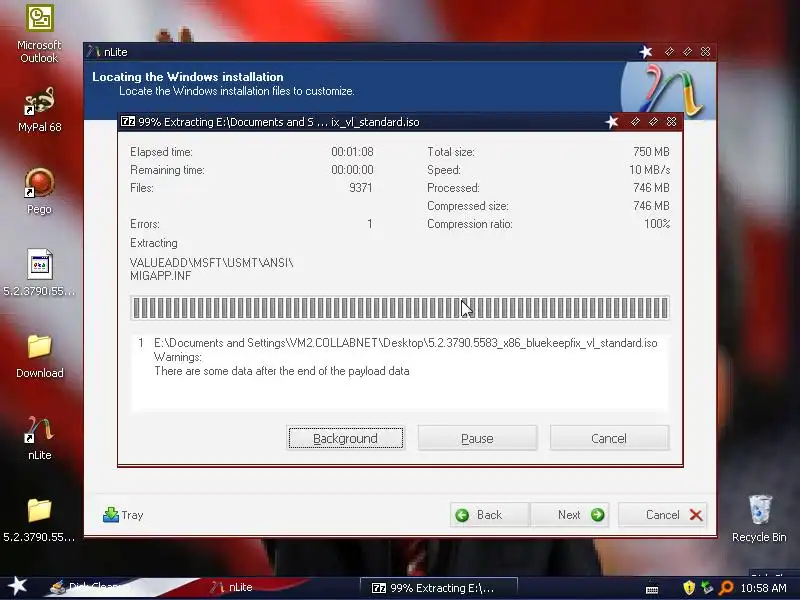Pause the 7-Zip extraction
The image size is (800, 600).
coord(477,438)
